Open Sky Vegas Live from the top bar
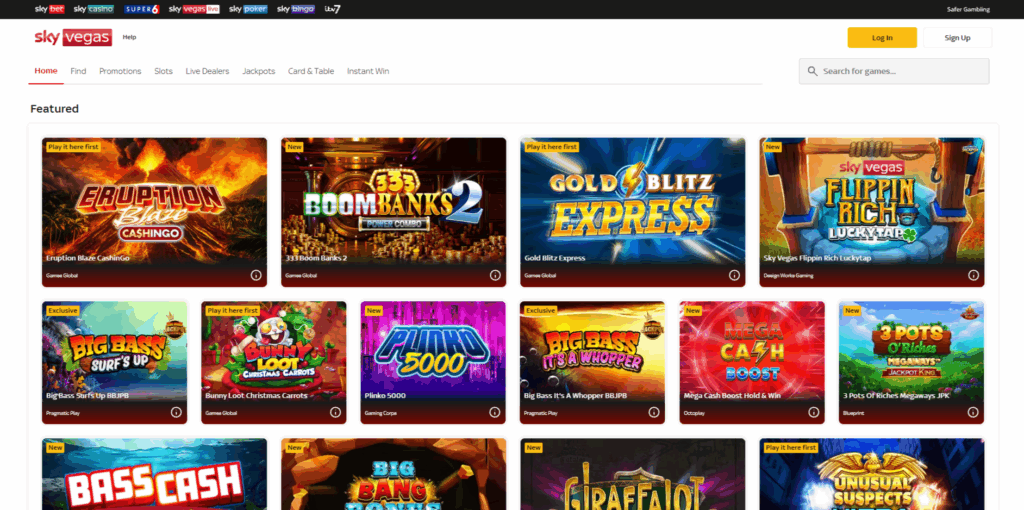The height and width of the screenshot is (510, 1024). point(194,9)
